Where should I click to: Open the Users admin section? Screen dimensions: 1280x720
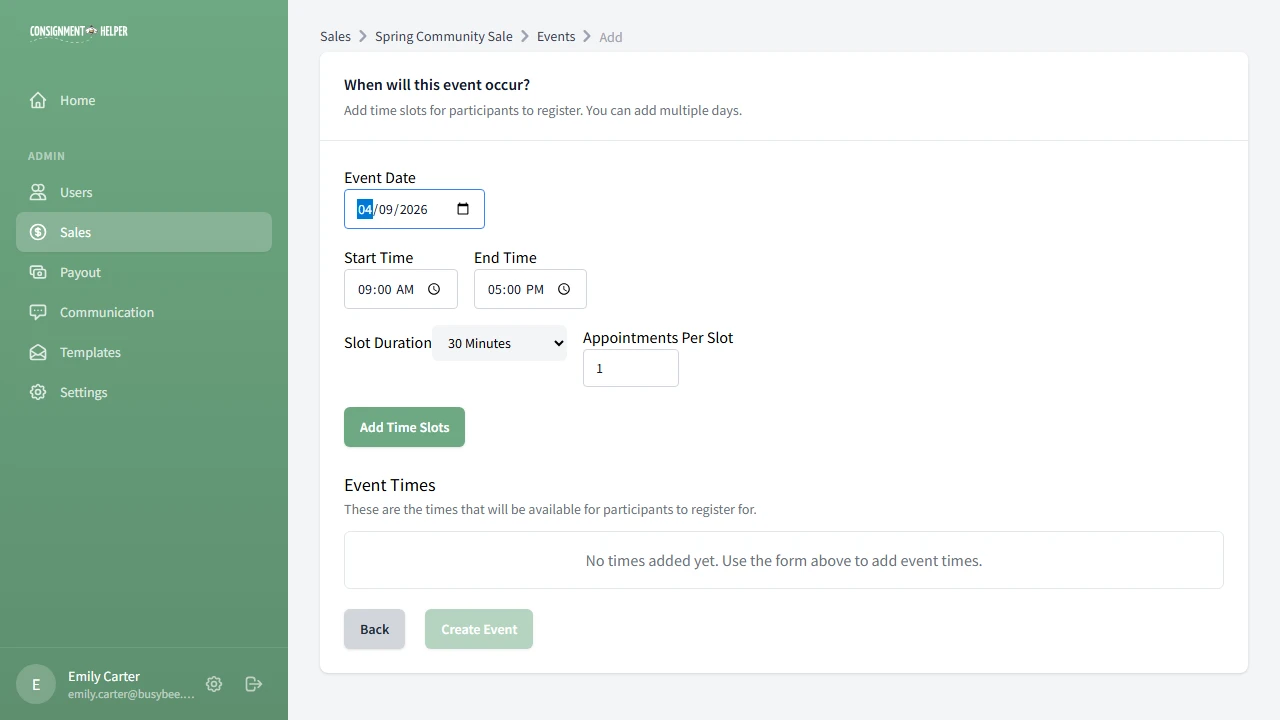[75, 192]
